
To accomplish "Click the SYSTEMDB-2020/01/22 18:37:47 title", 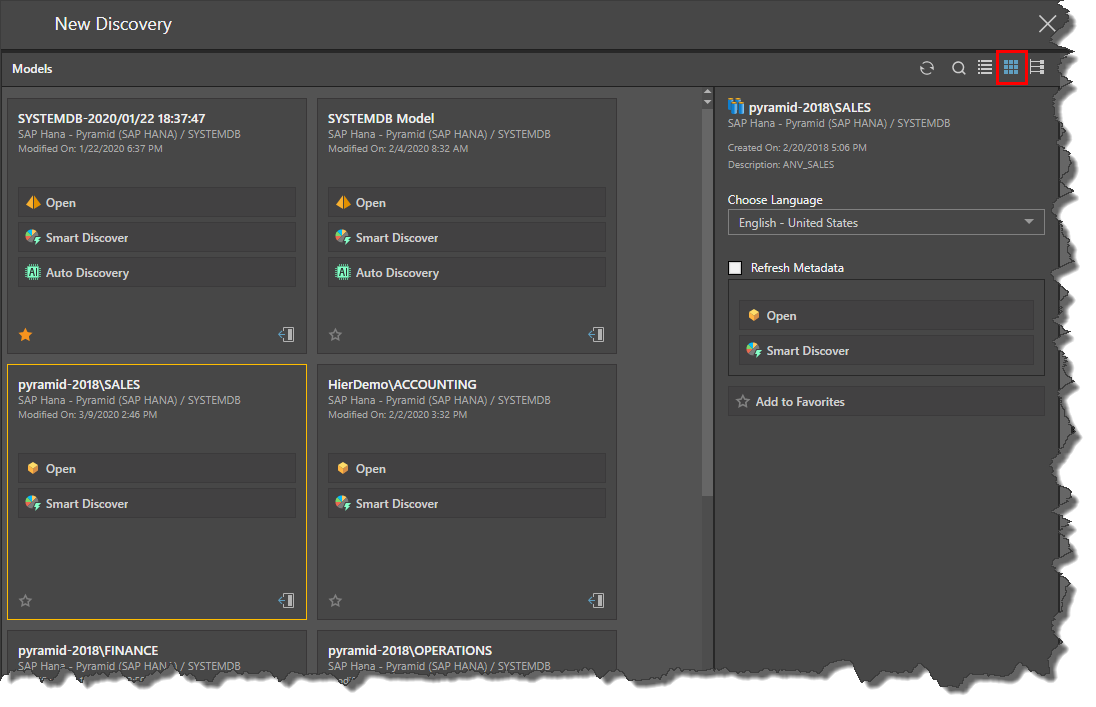I will click(x=111, y=118).
